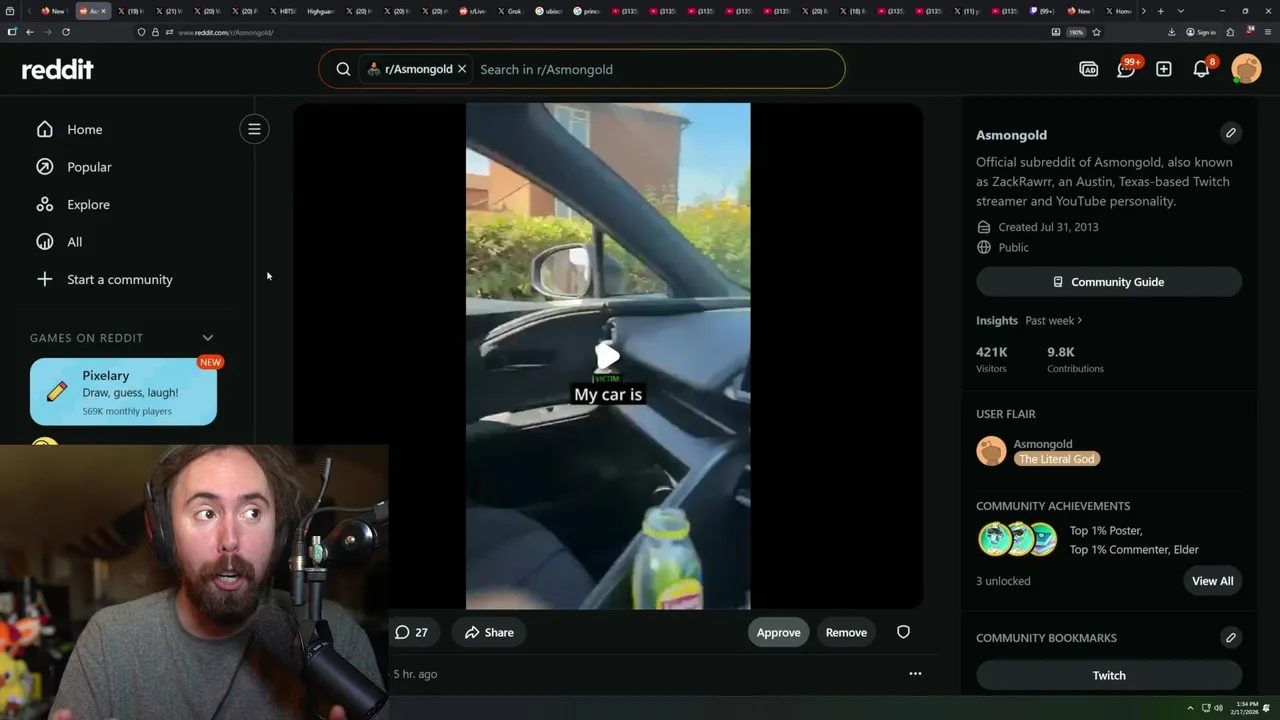Image resolution: width=1280 pixels, height=720 pixels.
Task: Open a new browser tab
Action: point(1160,11)
